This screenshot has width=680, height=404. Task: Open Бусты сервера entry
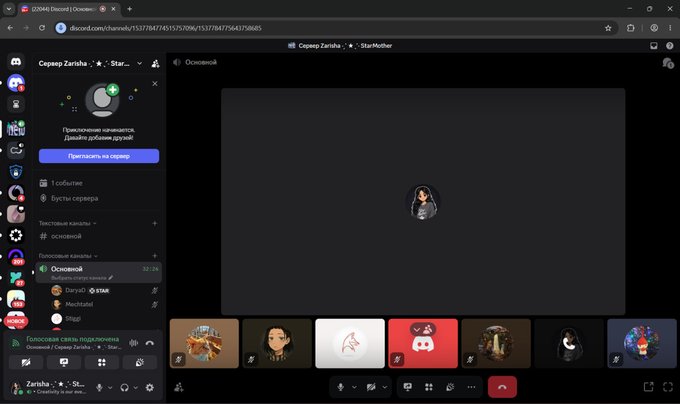tap(99, 198)
